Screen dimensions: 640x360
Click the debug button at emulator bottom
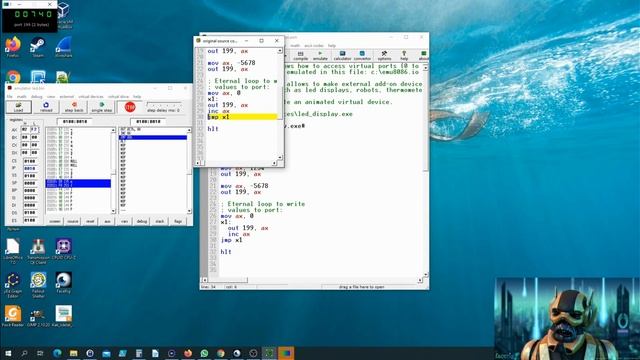pos(142,221)
